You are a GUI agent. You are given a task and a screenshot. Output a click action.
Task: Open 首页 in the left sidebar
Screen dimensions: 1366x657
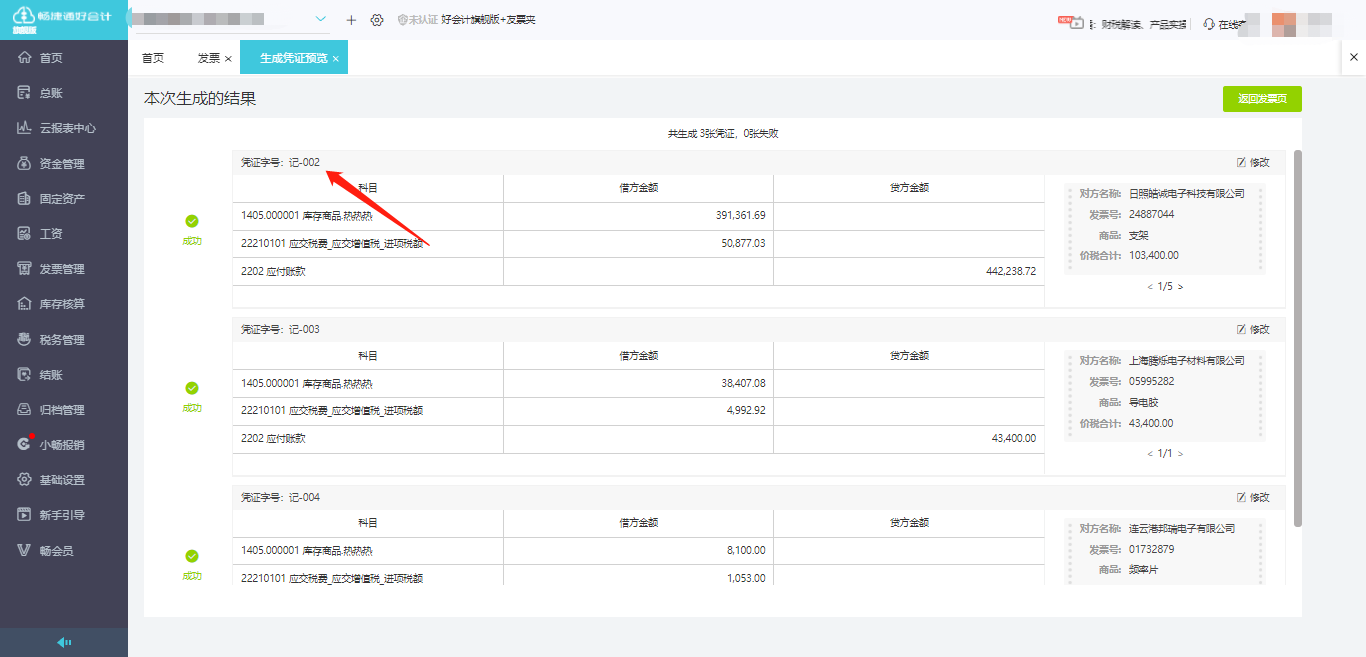coord(64,58)
